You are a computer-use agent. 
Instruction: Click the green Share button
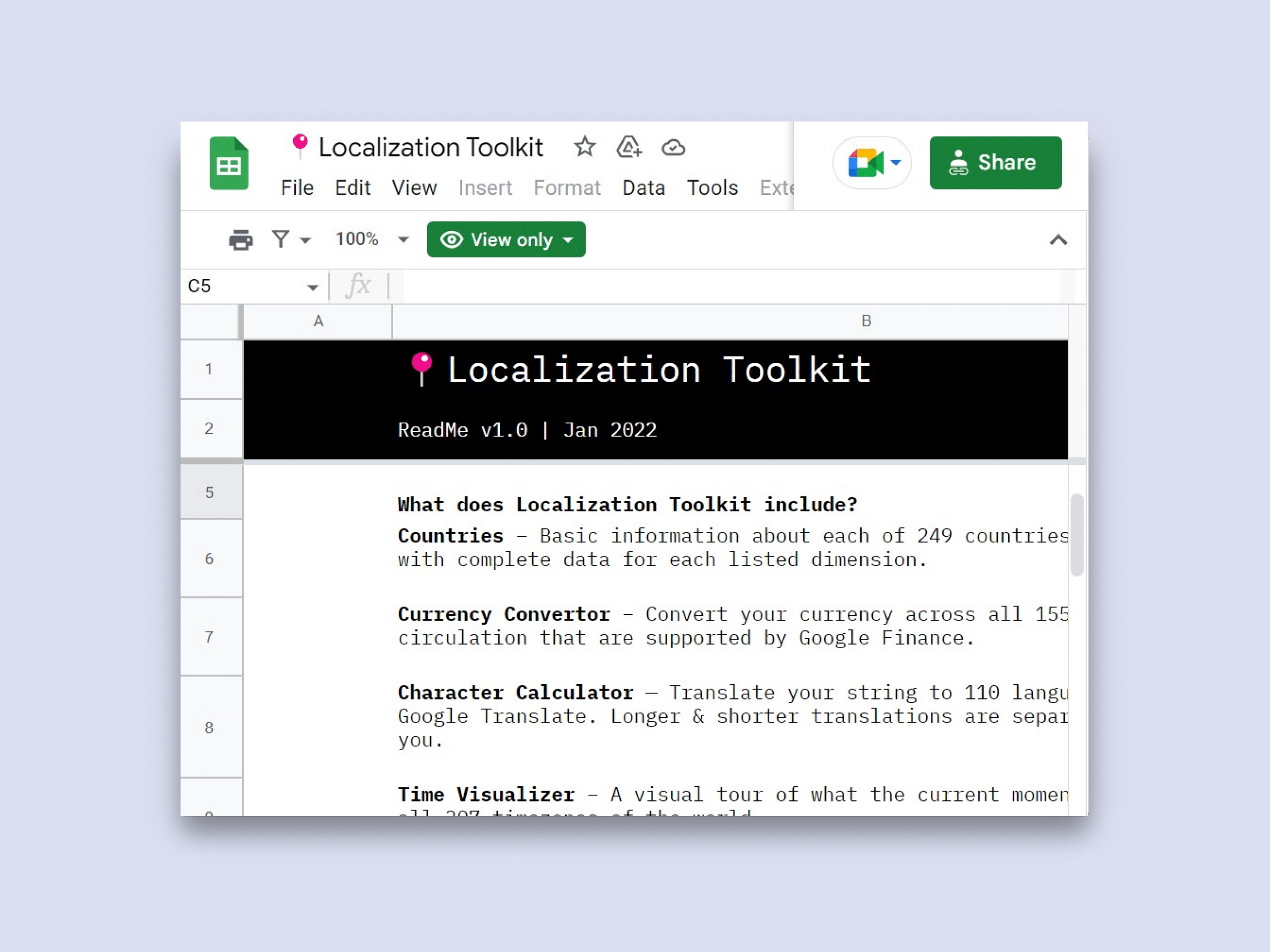(x=995, y=162)
